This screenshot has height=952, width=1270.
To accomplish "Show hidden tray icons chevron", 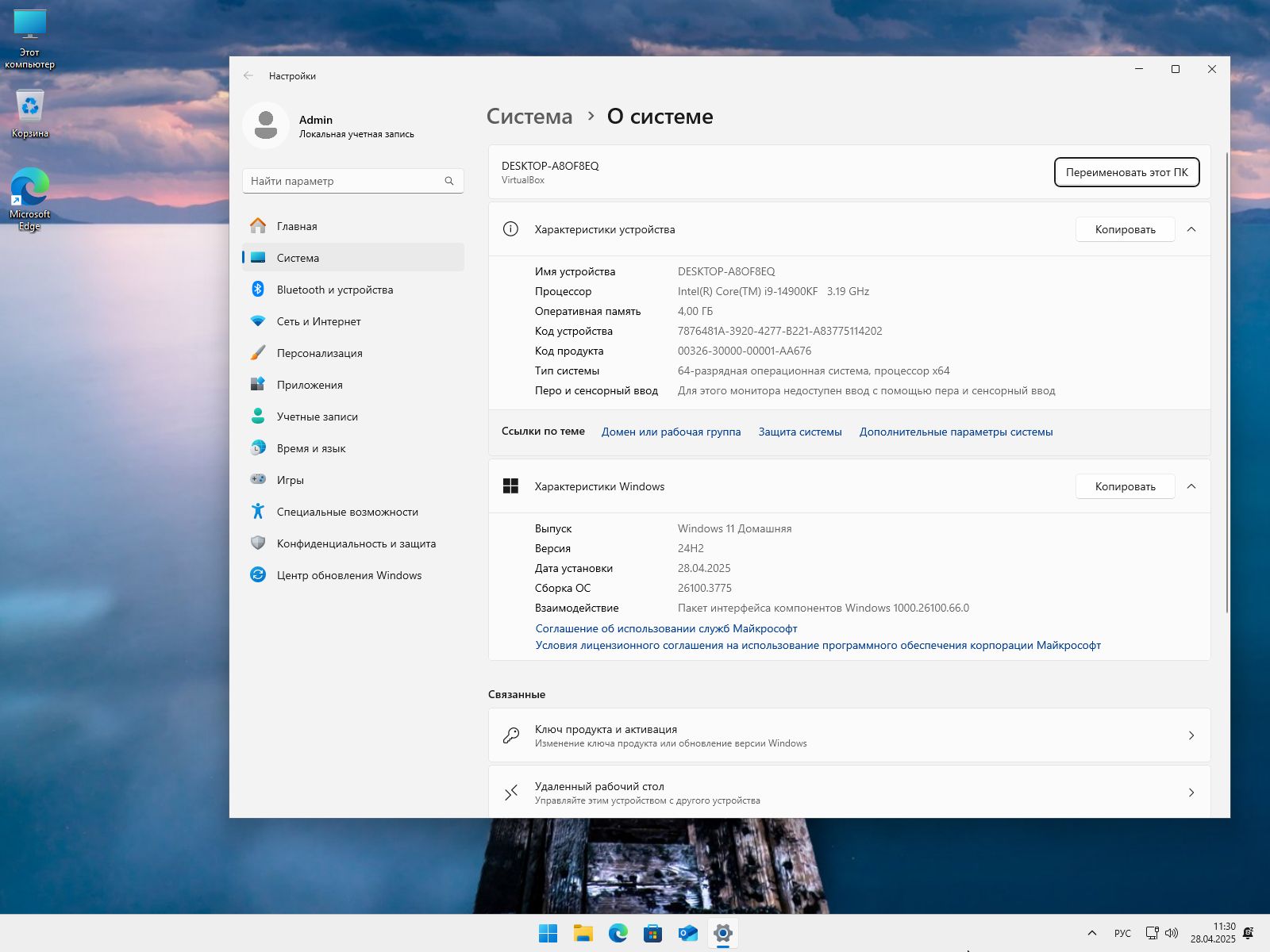I will point(1092,934).
